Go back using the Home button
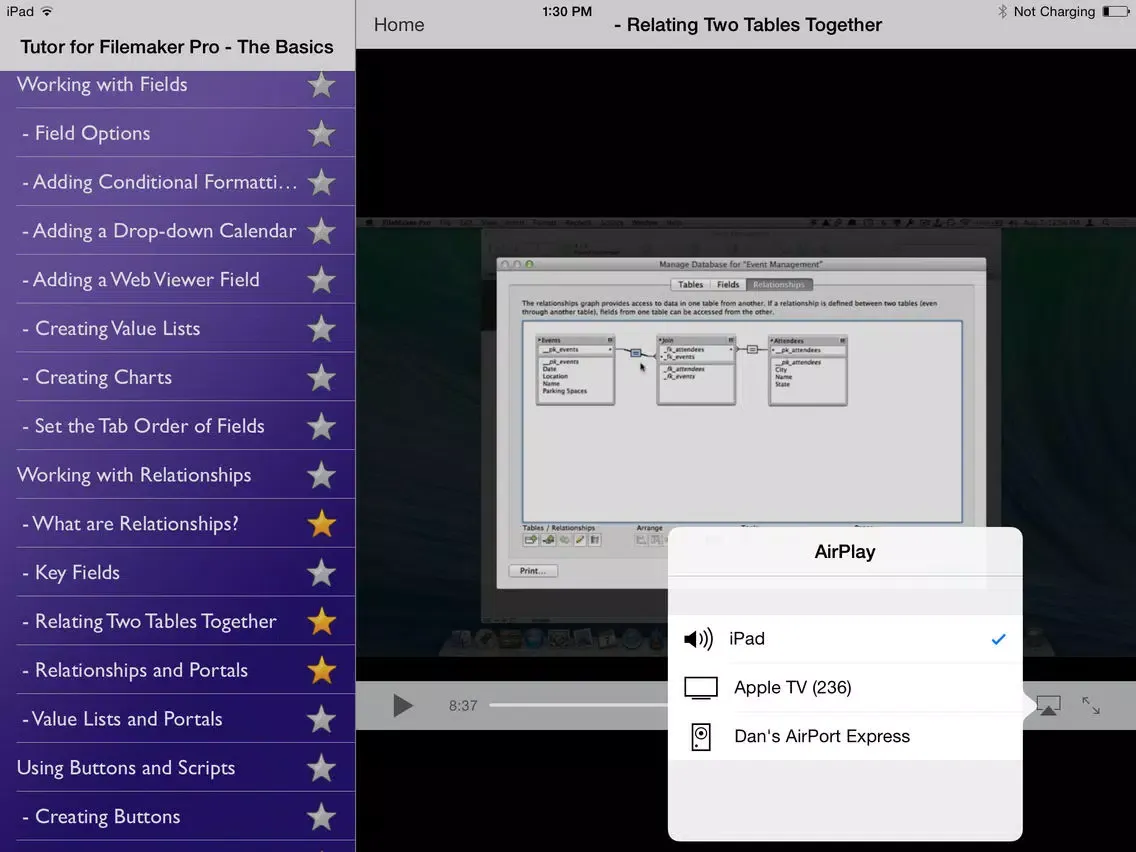Screen dimensions: 1136x852 399,25
